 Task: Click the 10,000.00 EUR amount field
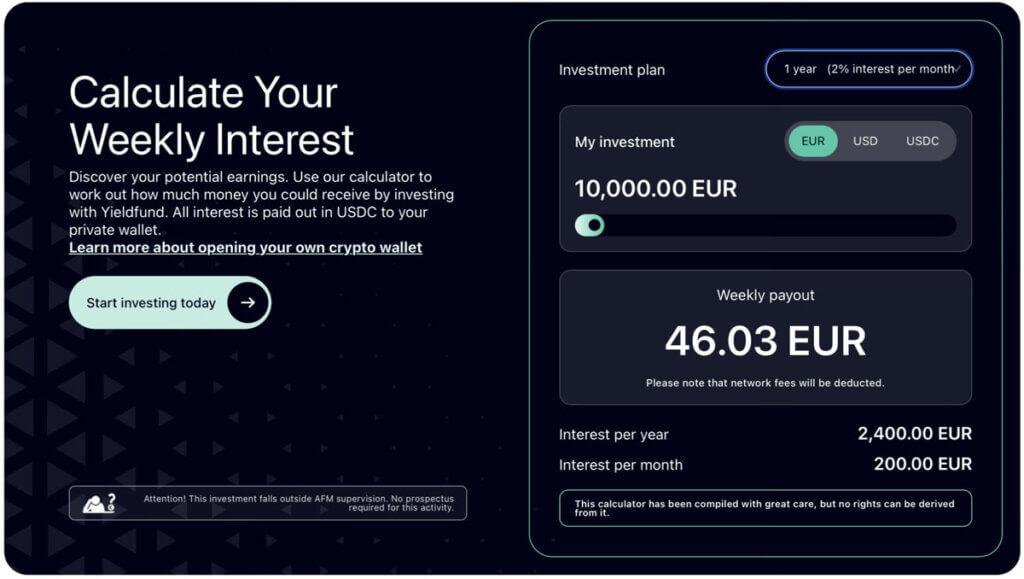(655, 188)
